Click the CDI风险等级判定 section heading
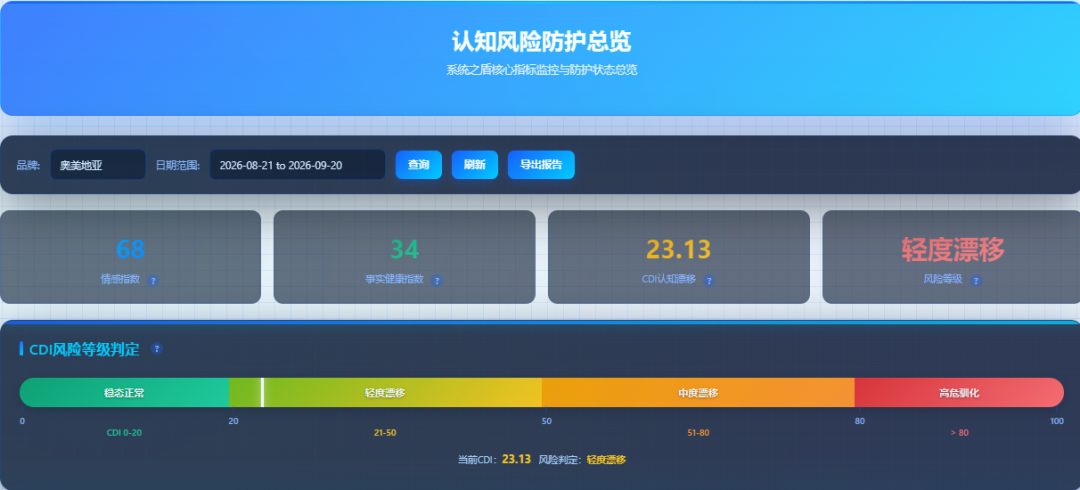Screen dimensions: 1080x490 85,349
